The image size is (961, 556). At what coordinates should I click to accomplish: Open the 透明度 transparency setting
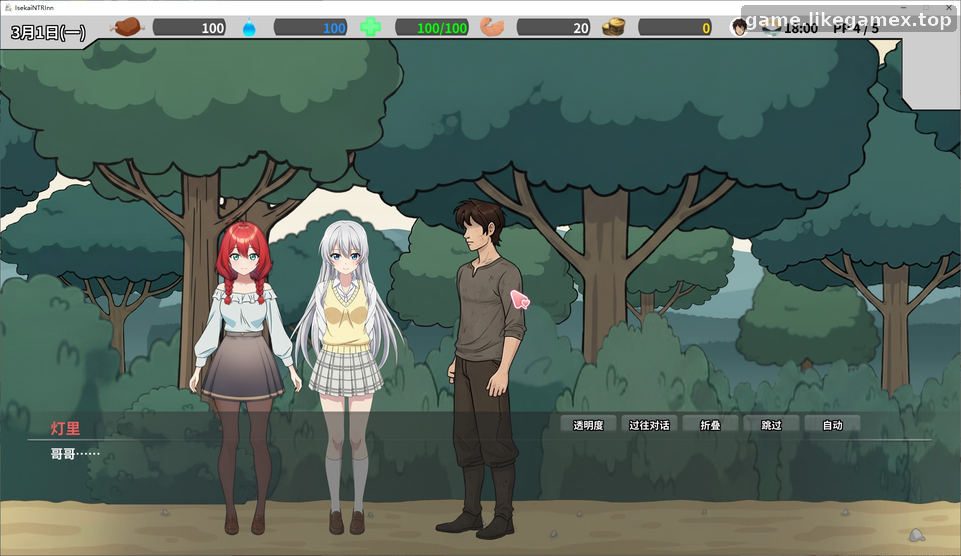(x=588, y=425)
